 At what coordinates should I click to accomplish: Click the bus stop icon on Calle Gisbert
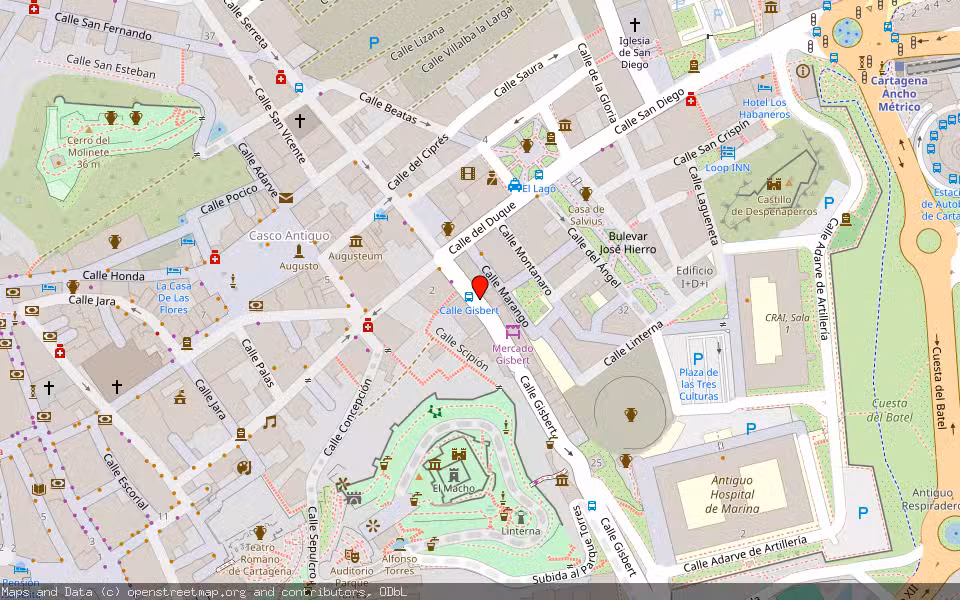tap(469, 297)
